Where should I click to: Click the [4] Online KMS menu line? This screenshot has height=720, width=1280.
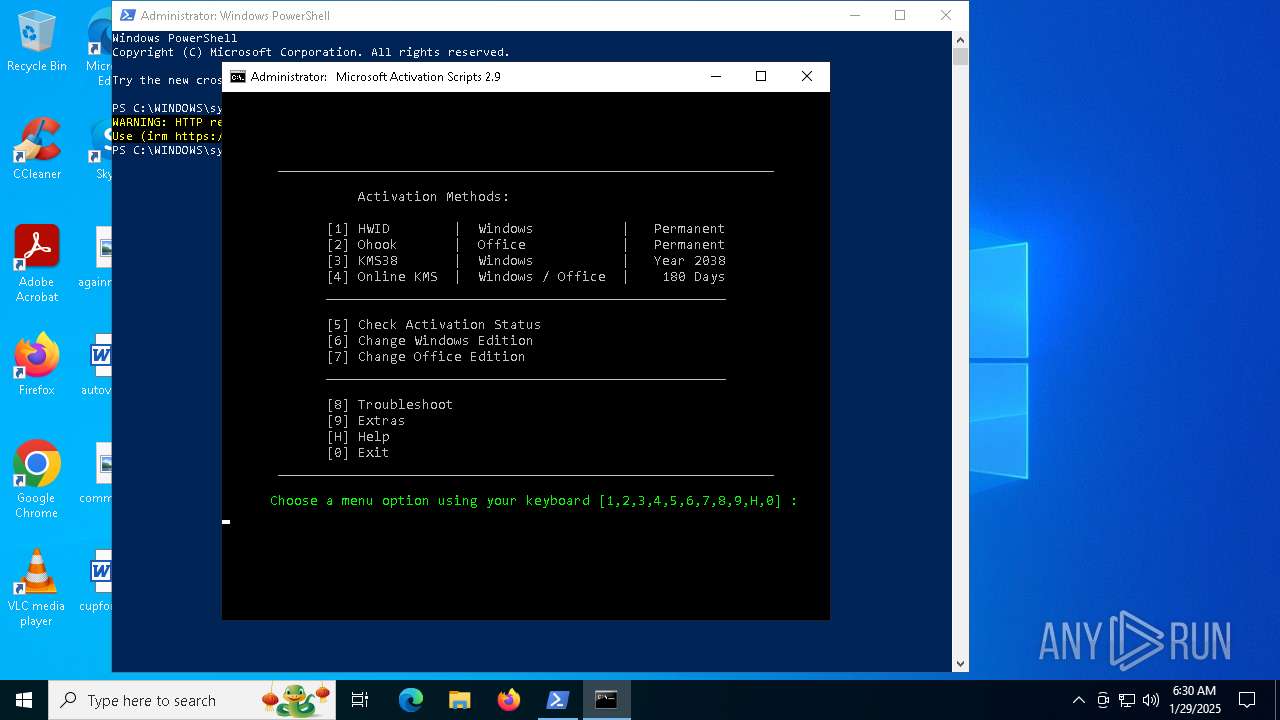tap(526, 277)
